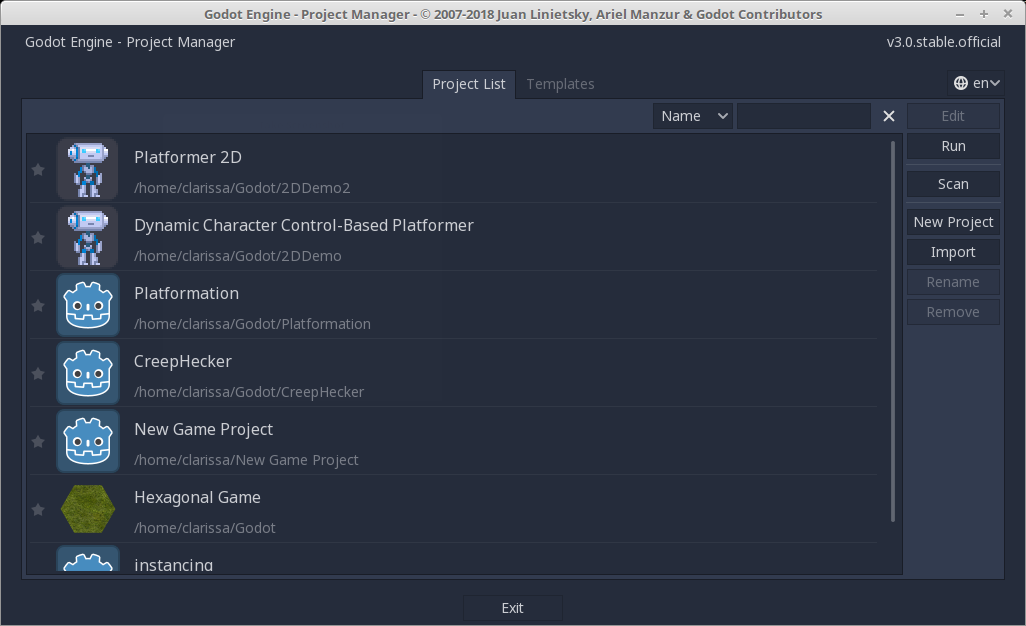Screen dimensions: 1026x626
Task: Maximize window with the plus title button
Action: 983,14
